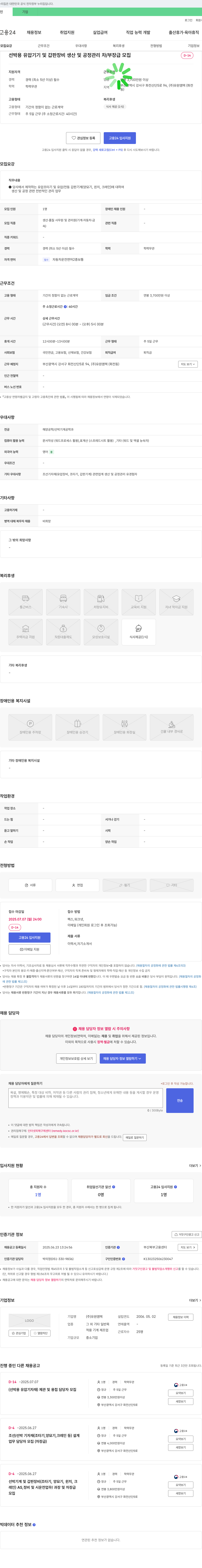Switch to the 모집요강 tab
Viewport: 202px width, 1568px height.
(x=6, y=46)
